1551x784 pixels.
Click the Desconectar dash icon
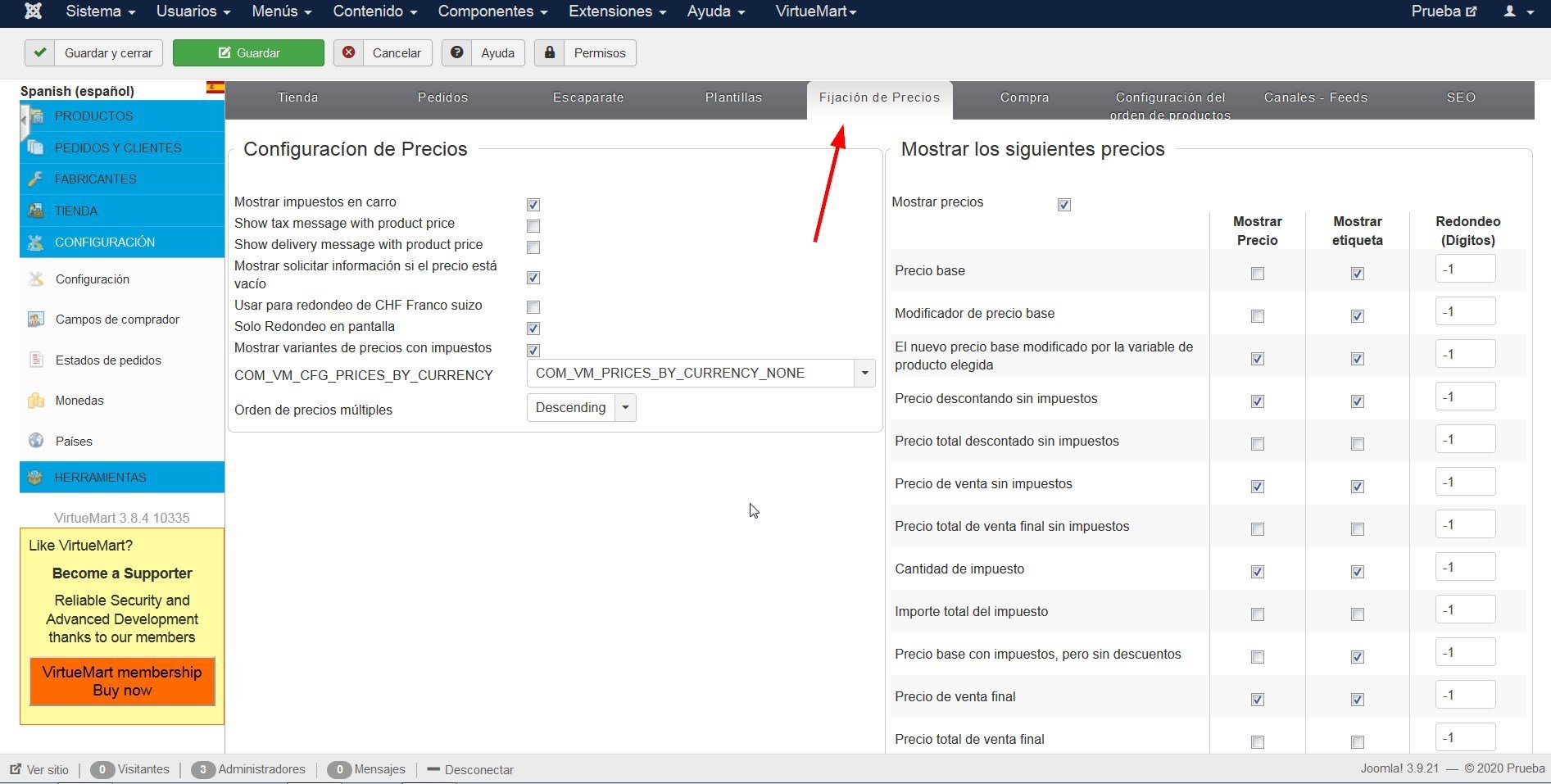click(433, 769)
